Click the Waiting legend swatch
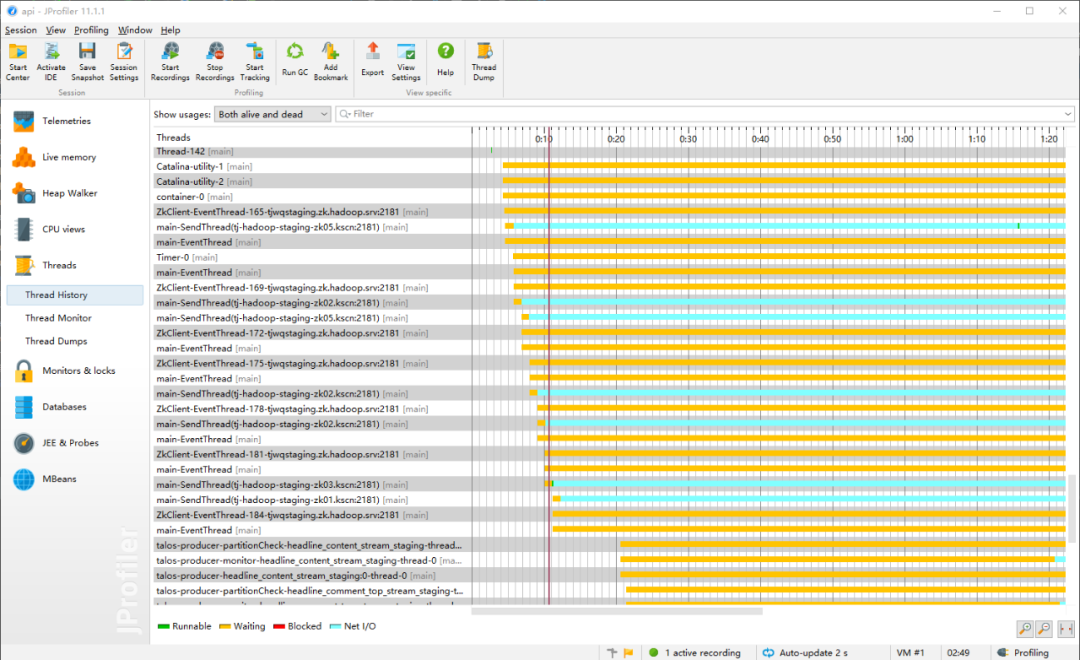 tap(225, 627)
